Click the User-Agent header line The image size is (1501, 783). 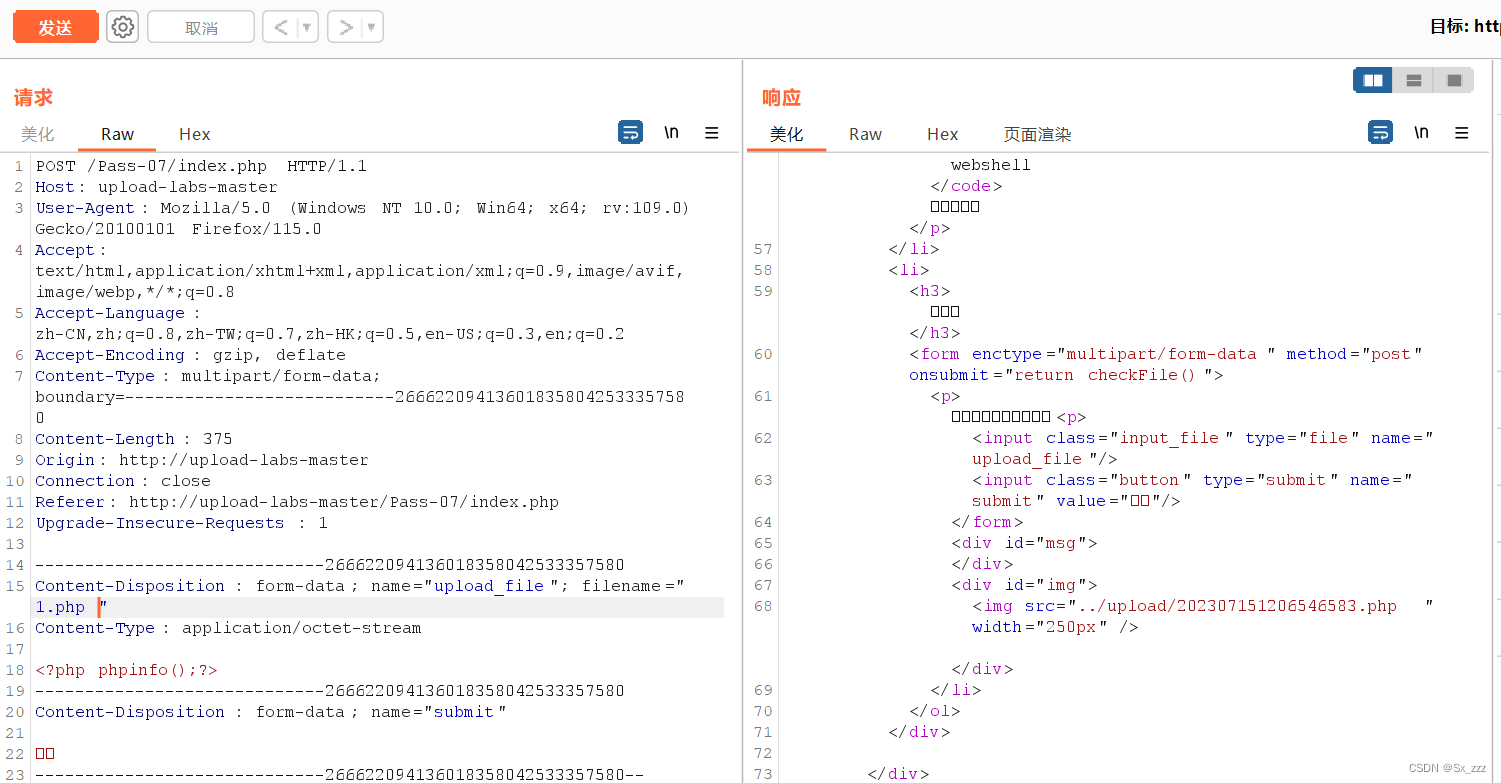click(x=363, y=208)
